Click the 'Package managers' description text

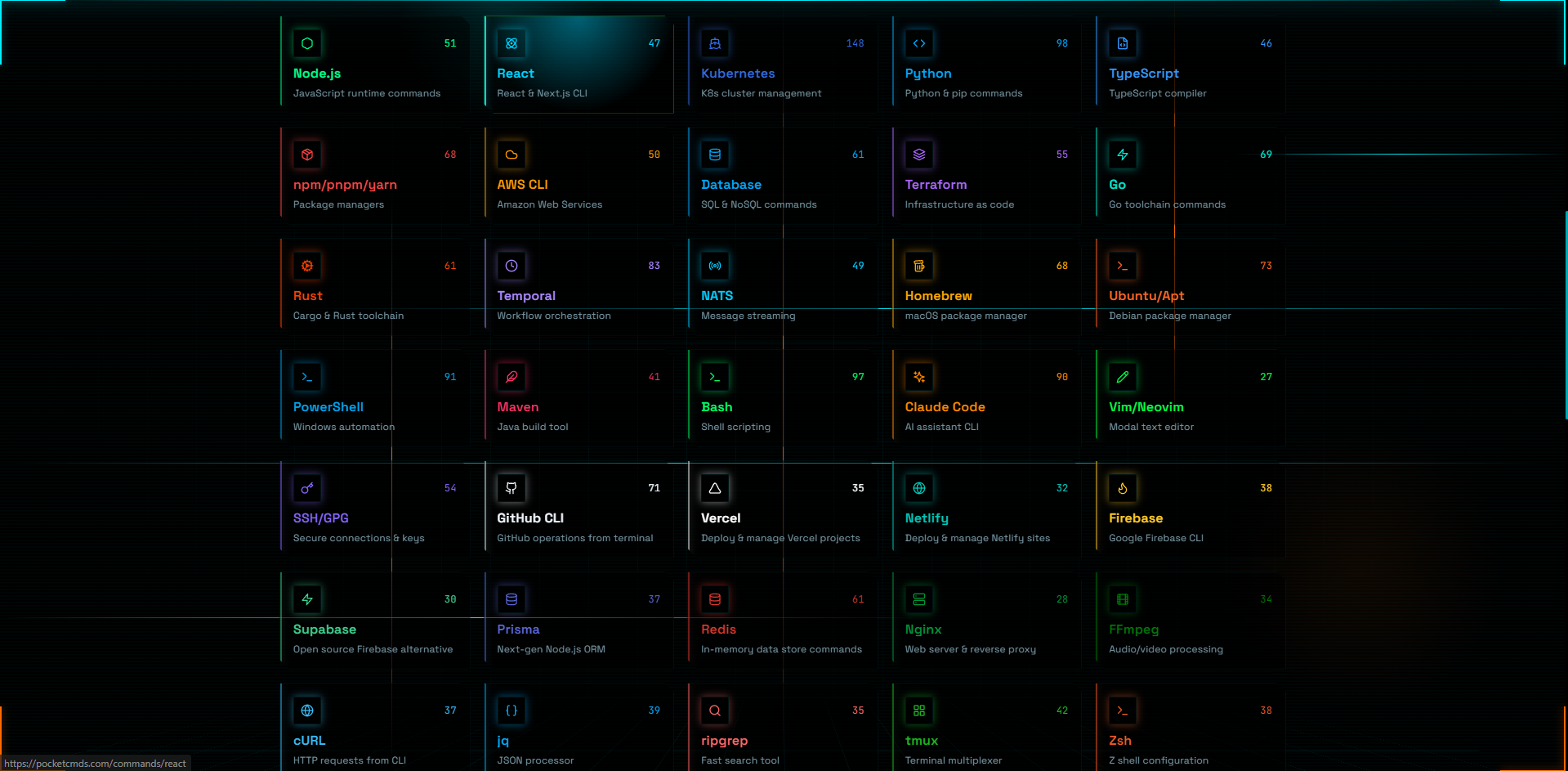(x=338, y=204)
